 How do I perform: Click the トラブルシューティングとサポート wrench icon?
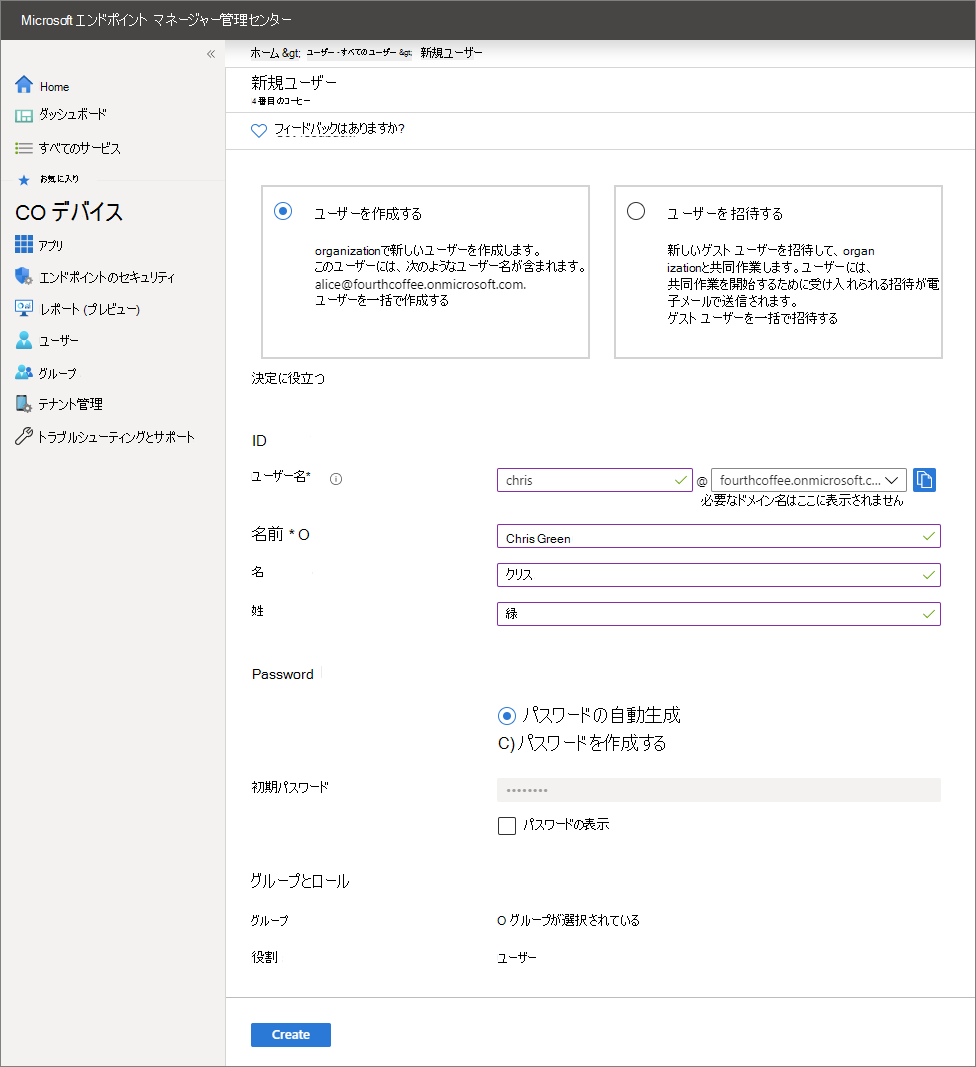click(x=24, y=436)
